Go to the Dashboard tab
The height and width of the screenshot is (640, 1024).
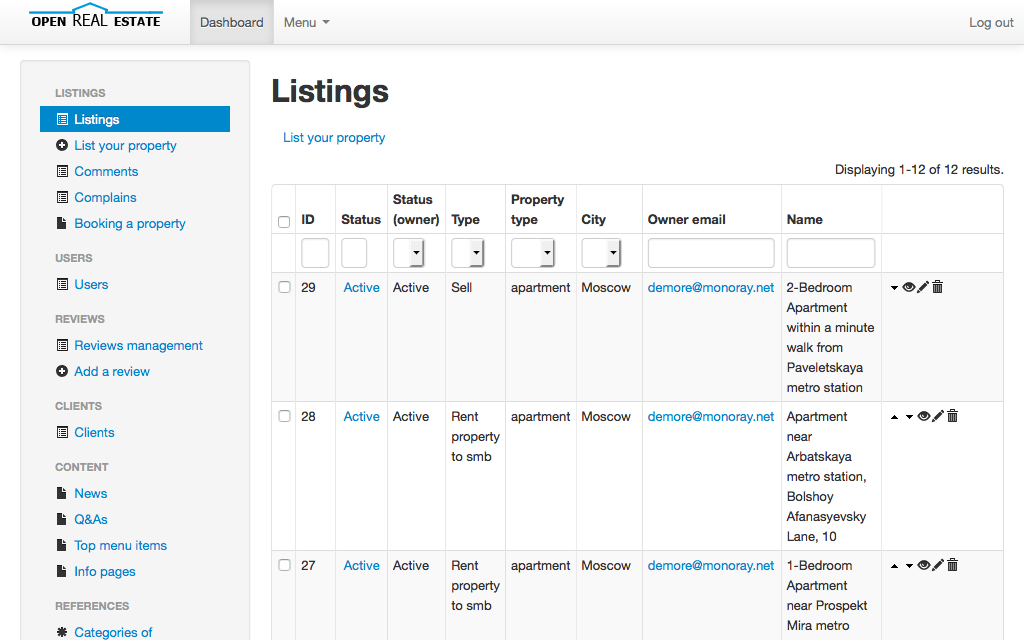[x=232, y=22]
